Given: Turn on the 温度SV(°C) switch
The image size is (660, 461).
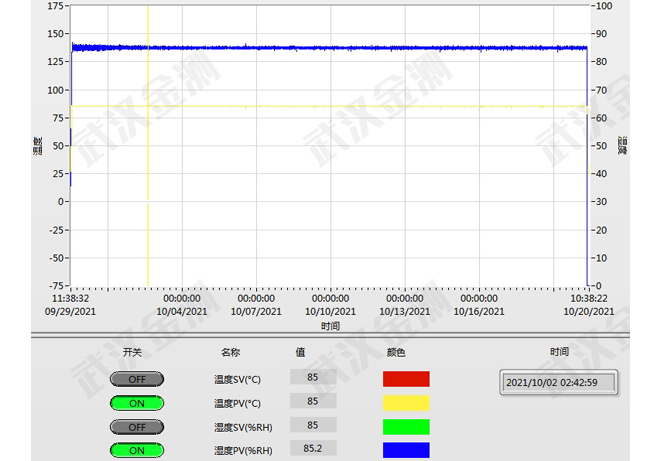Looking at the screenshot, I should [136, 379].
